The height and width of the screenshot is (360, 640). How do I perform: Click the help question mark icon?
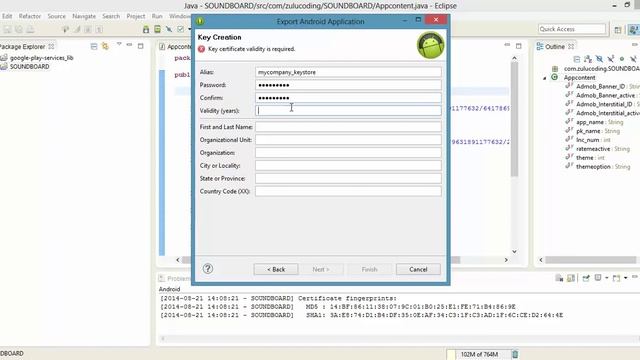coord(208,269)
